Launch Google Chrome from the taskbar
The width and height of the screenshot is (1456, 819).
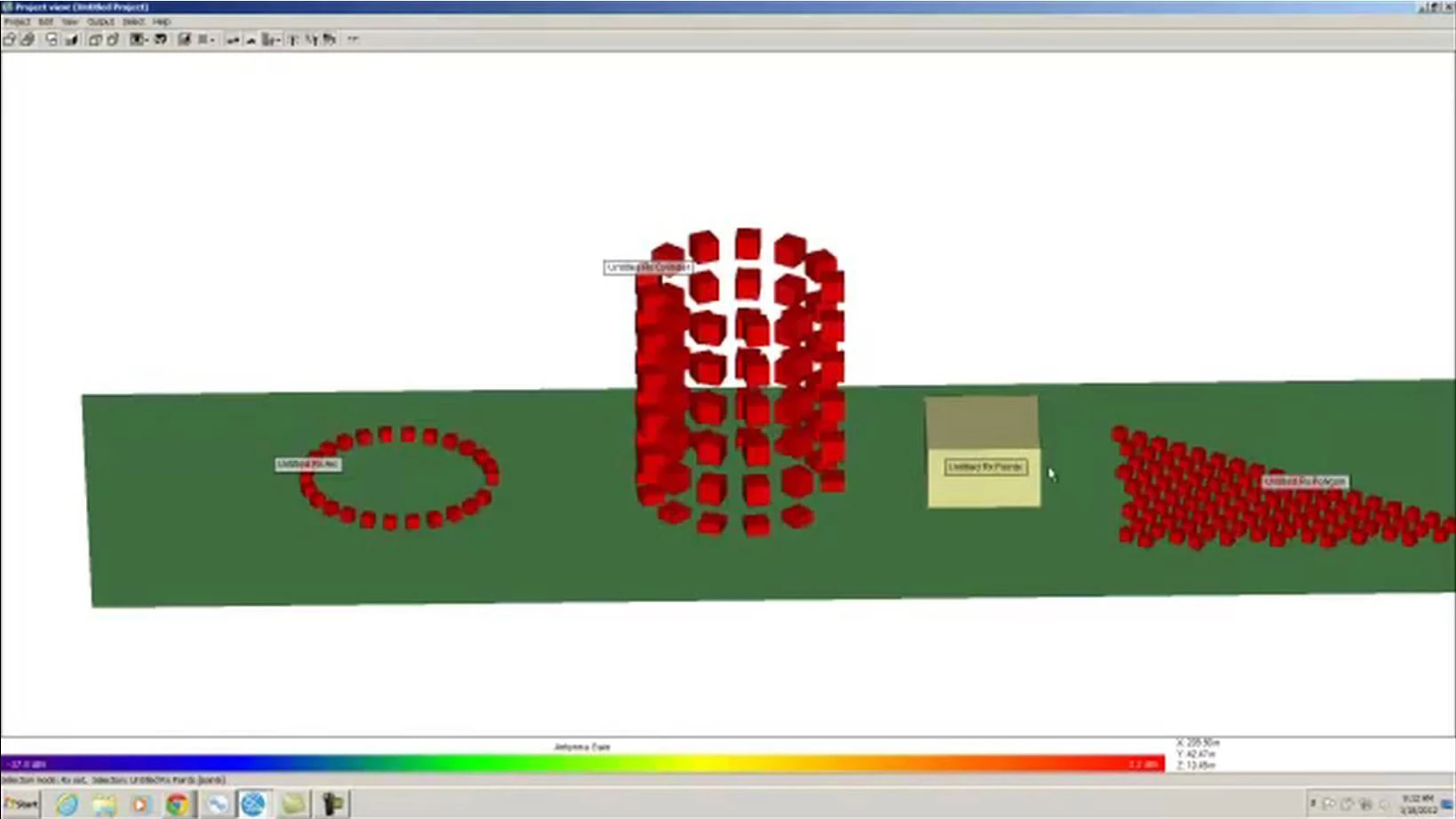[x=178, y=804]
